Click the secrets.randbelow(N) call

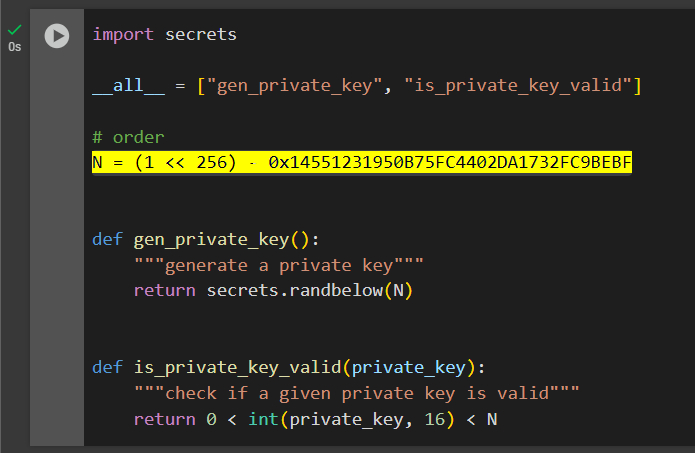click(x=310, y=291)
